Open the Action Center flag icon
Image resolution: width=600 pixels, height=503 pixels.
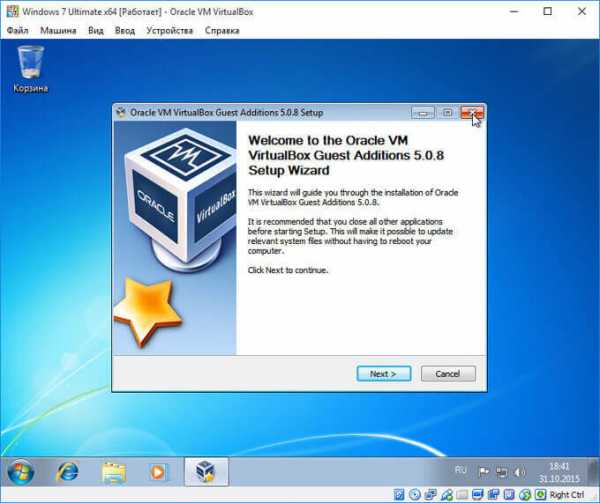[x=485, y=470]
